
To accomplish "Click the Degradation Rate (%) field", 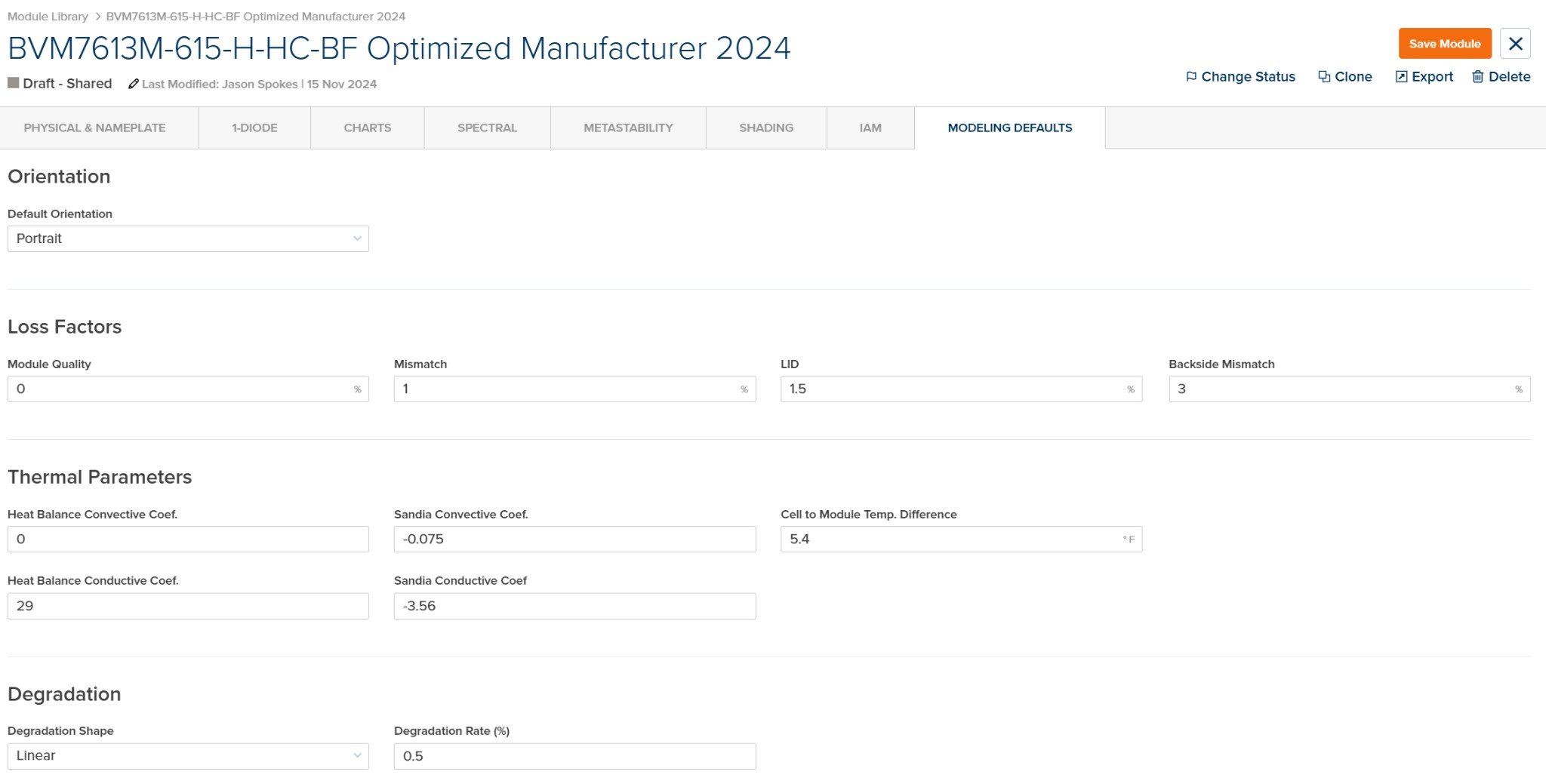I will 574,756.
